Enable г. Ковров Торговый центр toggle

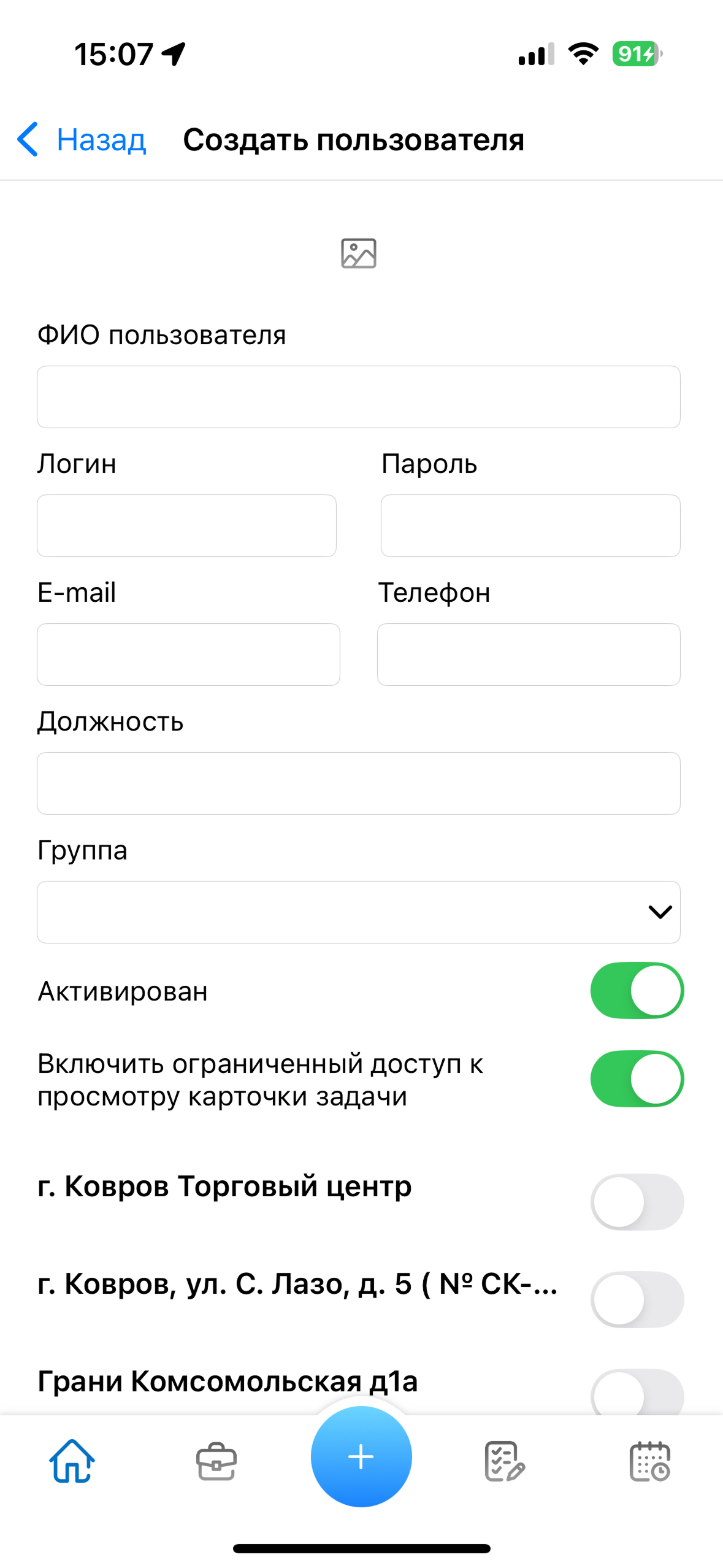pyautogui.click(x=637, y=1202)
